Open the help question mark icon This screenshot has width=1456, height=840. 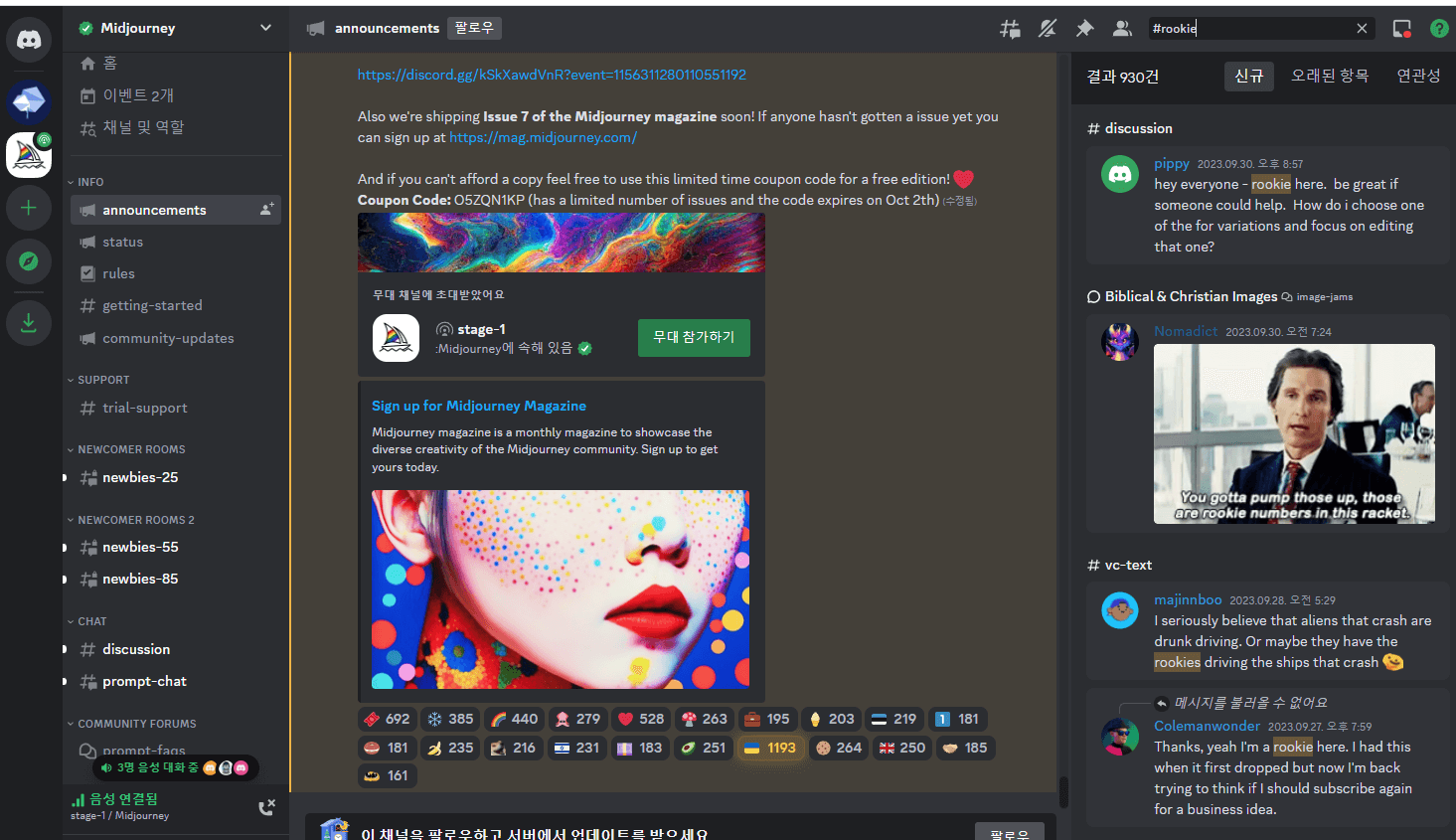[x=1439, y=29]
